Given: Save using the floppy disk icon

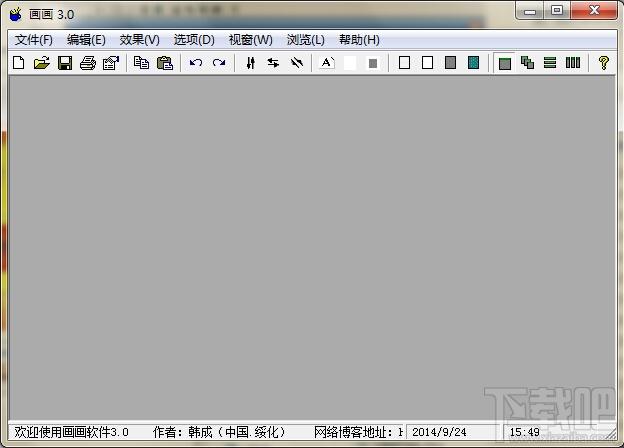Looking at the screenshot, I should [65, 63].
